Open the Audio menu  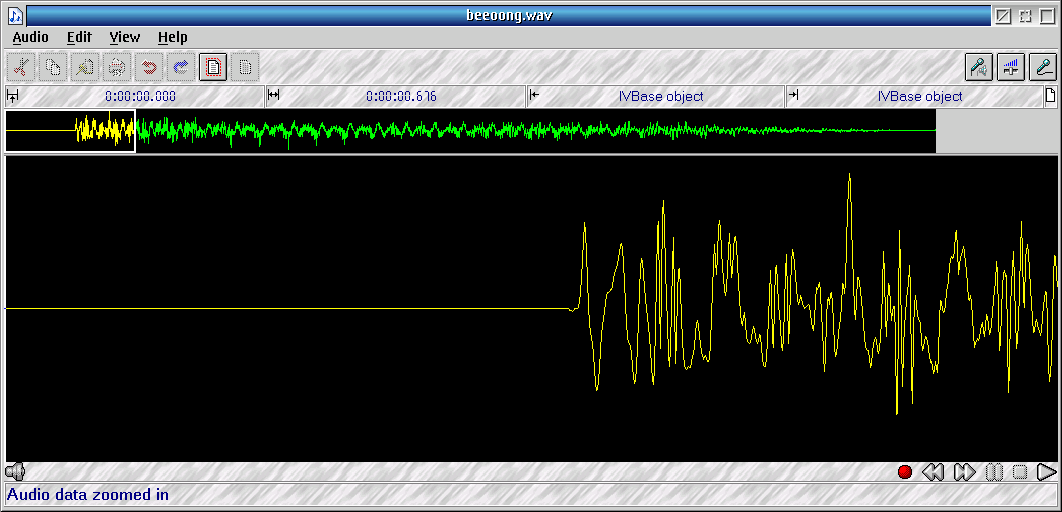(x=30, y=37)
